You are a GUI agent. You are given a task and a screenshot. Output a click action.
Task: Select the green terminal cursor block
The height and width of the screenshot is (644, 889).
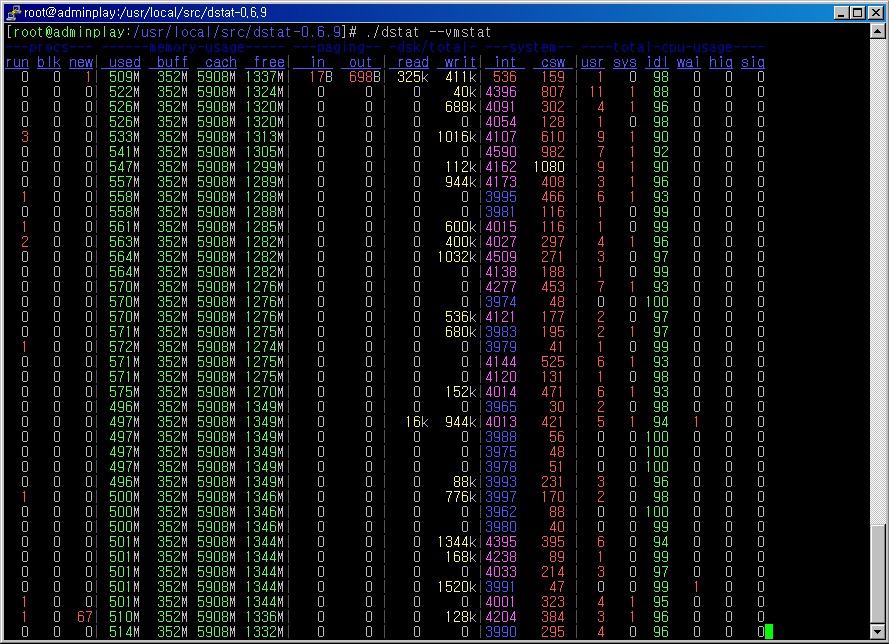click(x=767, y=631)
